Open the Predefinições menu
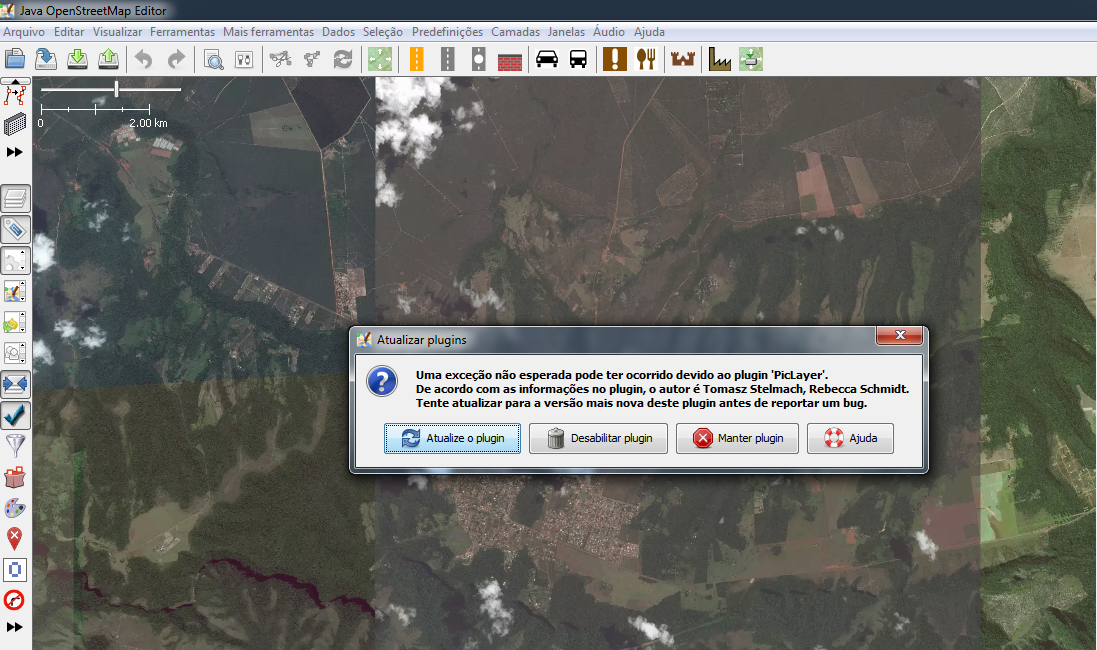This screenshot has width=1097, height=650. 447,32
